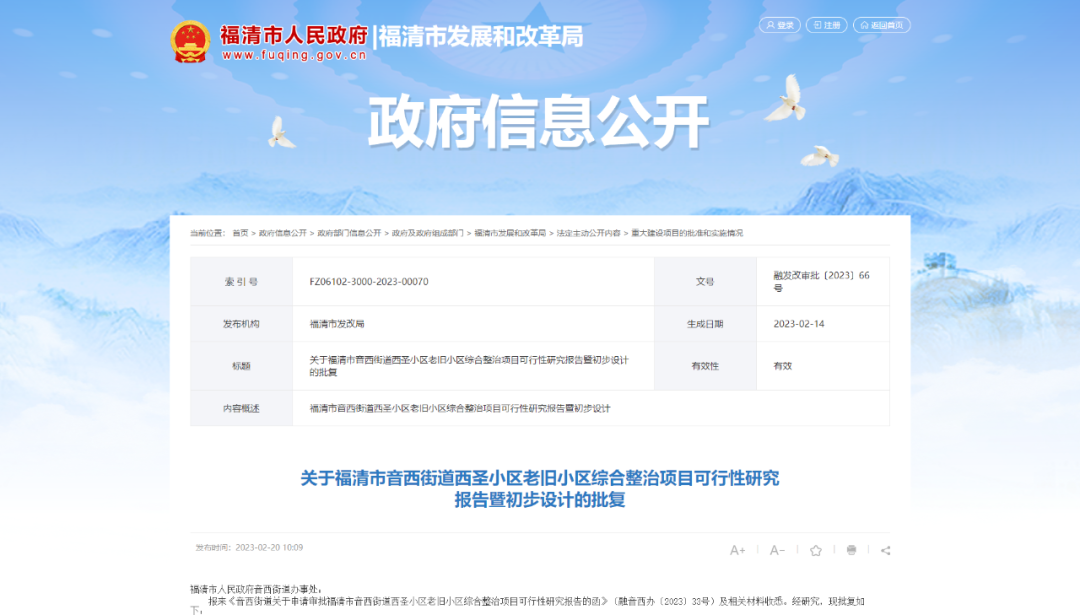This screenshot has height=615, width=1080.
Task: Click the 福清市发展和改革局 header title
Action: (x=481, y=37)
